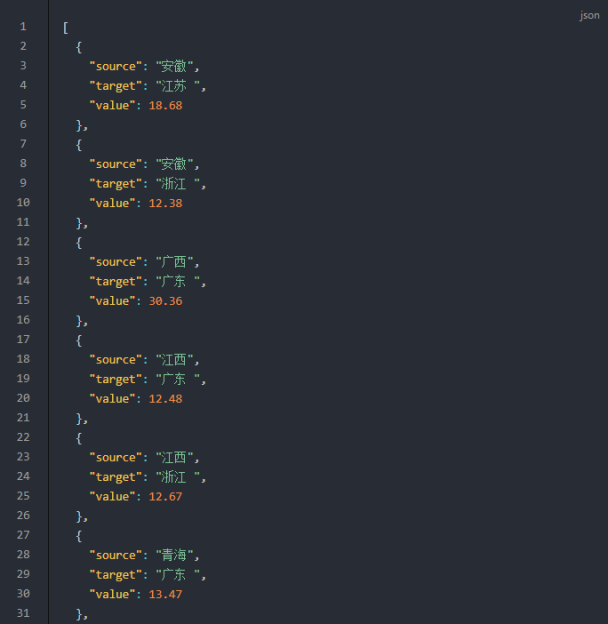The height and width of the screenshot is (624, 608).
Task: Click the value 12.67 number
Action: 166,496
